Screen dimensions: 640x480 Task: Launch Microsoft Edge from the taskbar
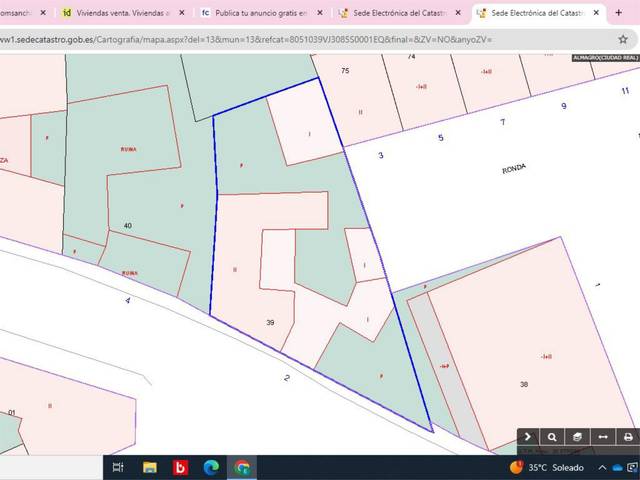(x=211, y=467)
